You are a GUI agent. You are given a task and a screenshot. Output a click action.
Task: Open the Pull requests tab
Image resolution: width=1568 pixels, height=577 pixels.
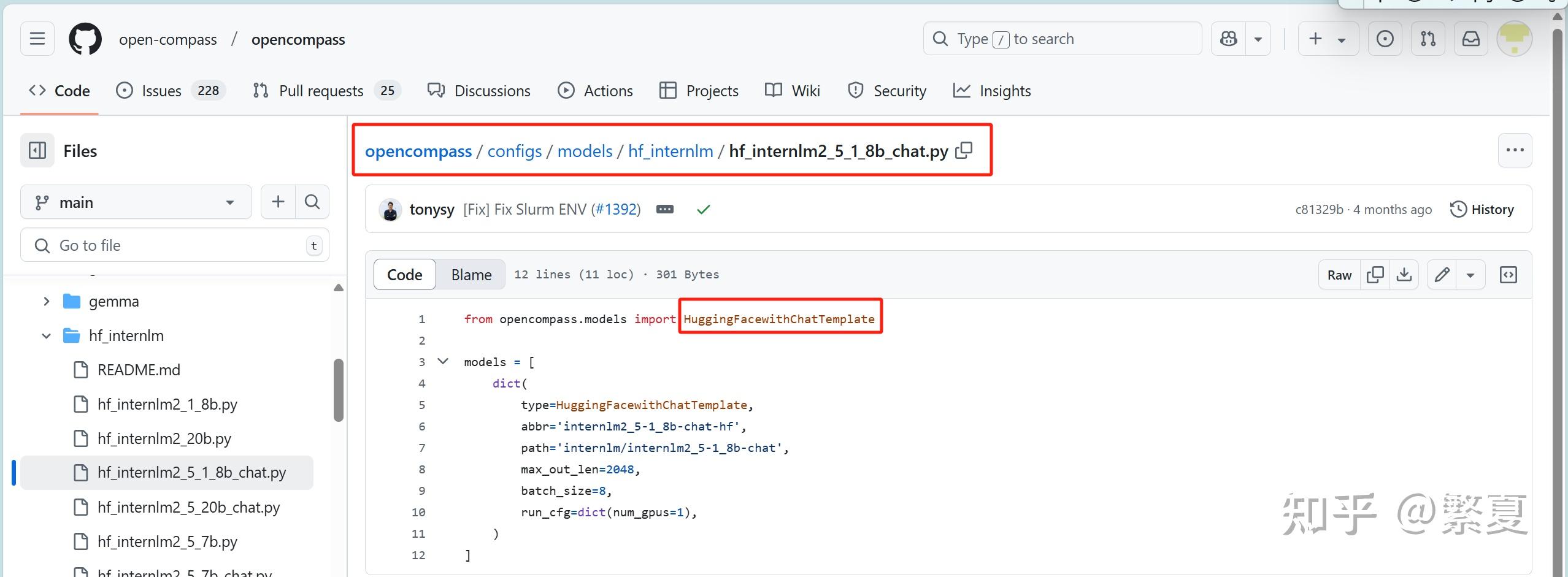pos(320,91)
